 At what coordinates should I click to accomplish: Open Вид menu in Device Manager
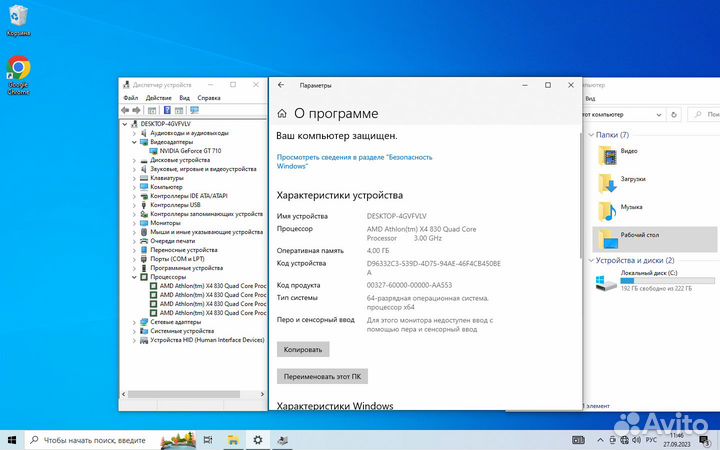[x=185, y=98]
